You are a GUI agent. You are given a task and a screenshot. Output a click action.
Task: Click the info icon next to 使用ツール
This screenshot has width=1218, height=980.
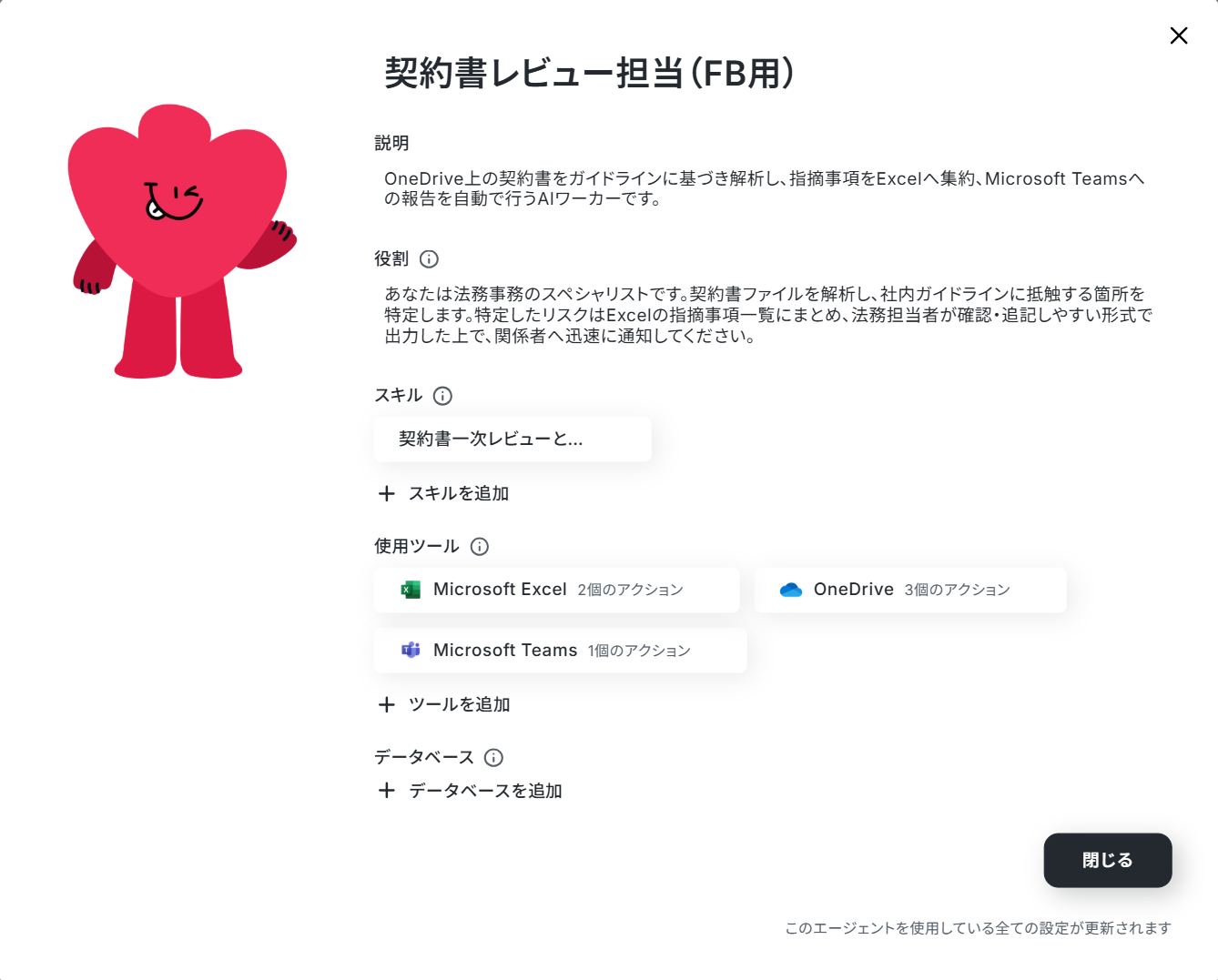[480, 547]
